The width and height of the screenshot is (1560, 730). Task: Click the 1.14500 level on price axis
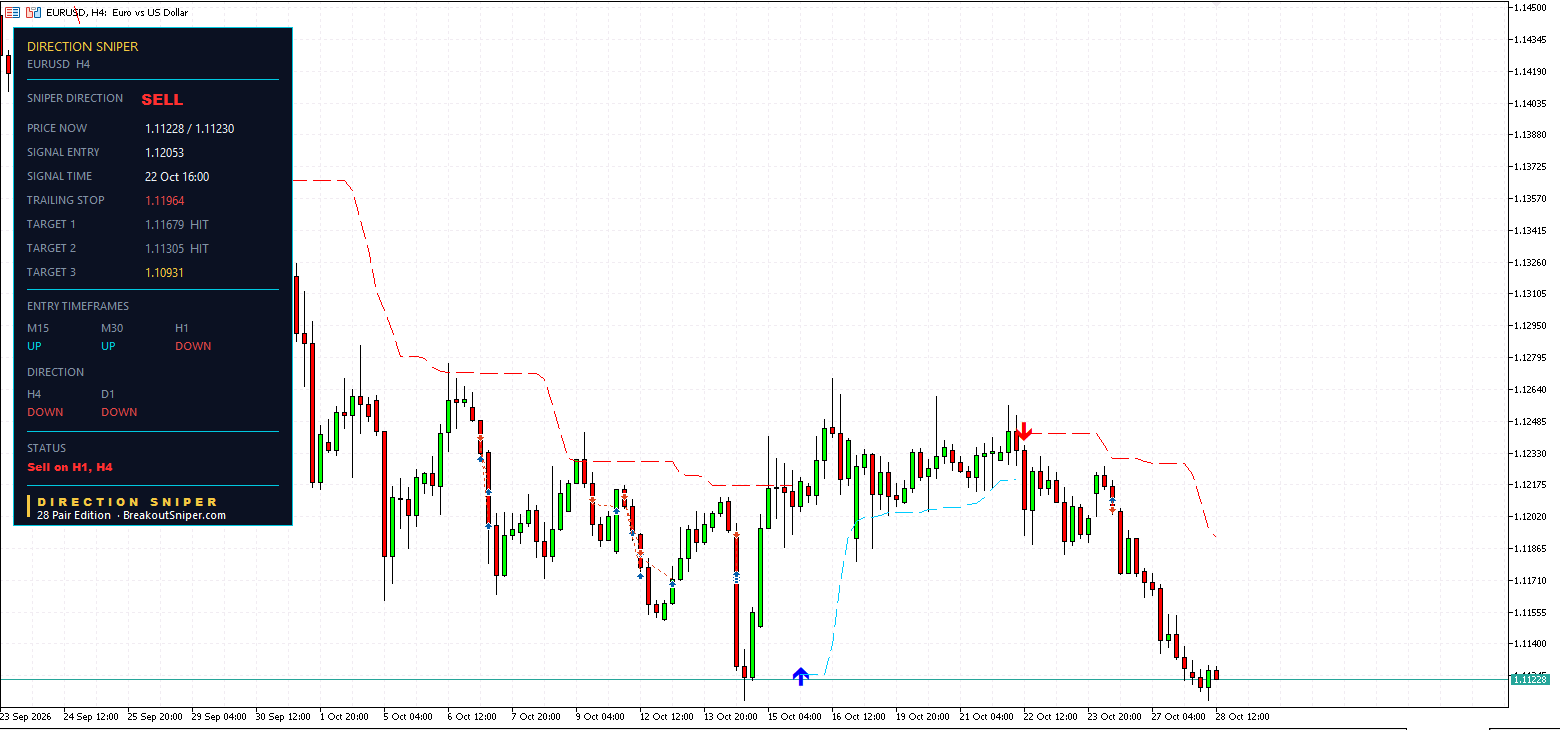point(1531,8)
